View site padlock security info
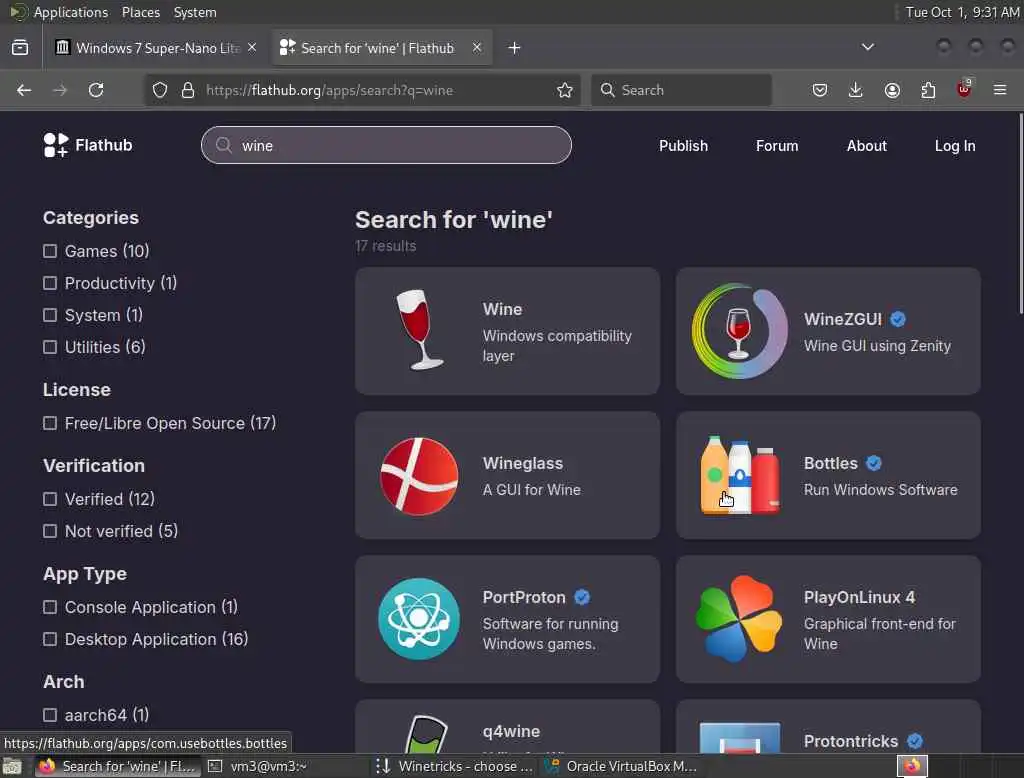The width and height of the screenshot is (1024, 778). coord(188,90)
